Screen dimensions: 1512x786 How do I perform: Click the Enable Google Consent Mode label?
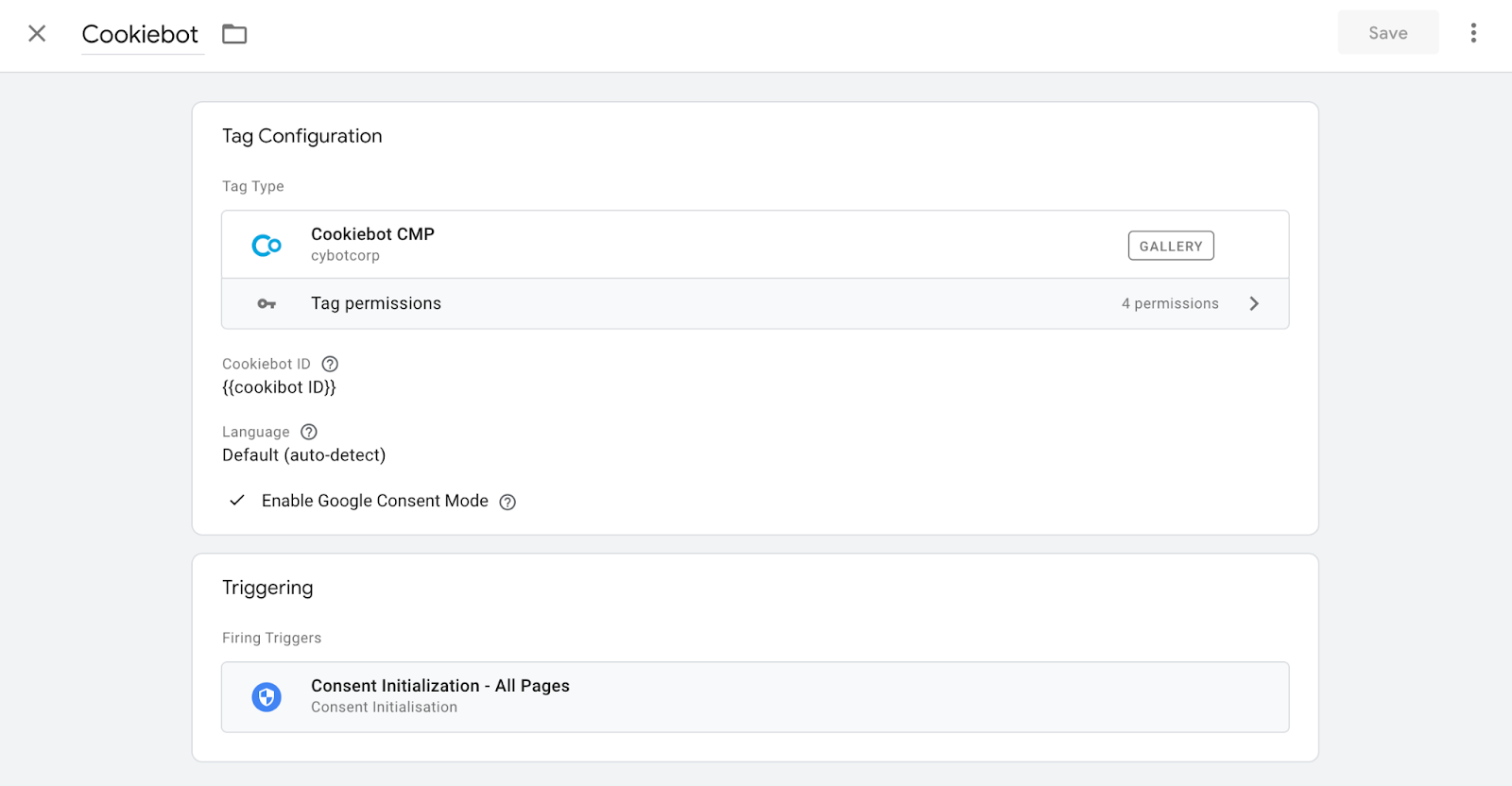[x=375, y=501]
